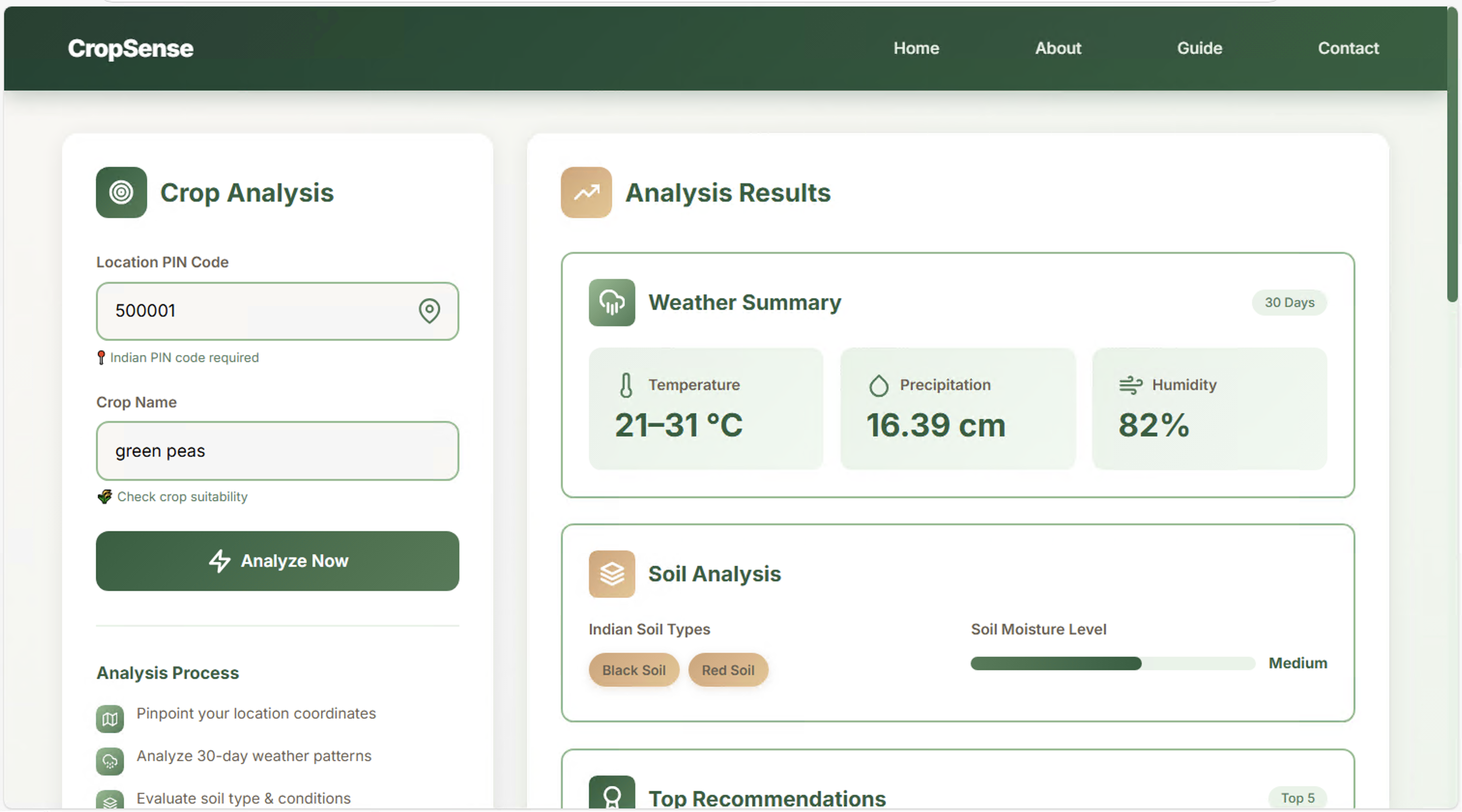Click the award icon beside Top Recommendations

click(611, 795)
